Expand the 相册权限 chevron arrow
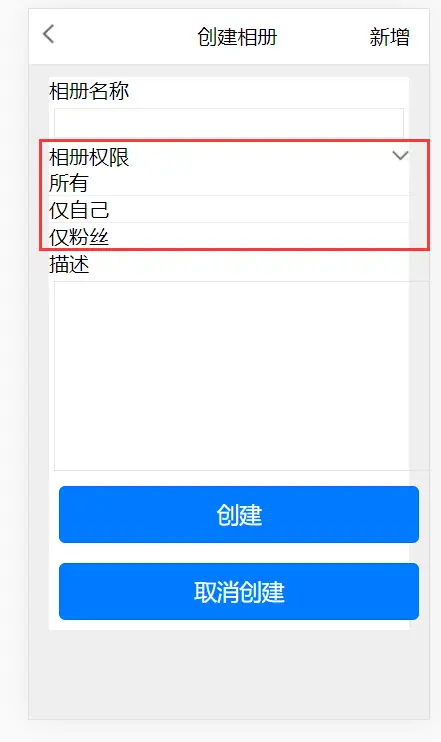The height and width of the screenshot is (742, 441). coord(400,156)
